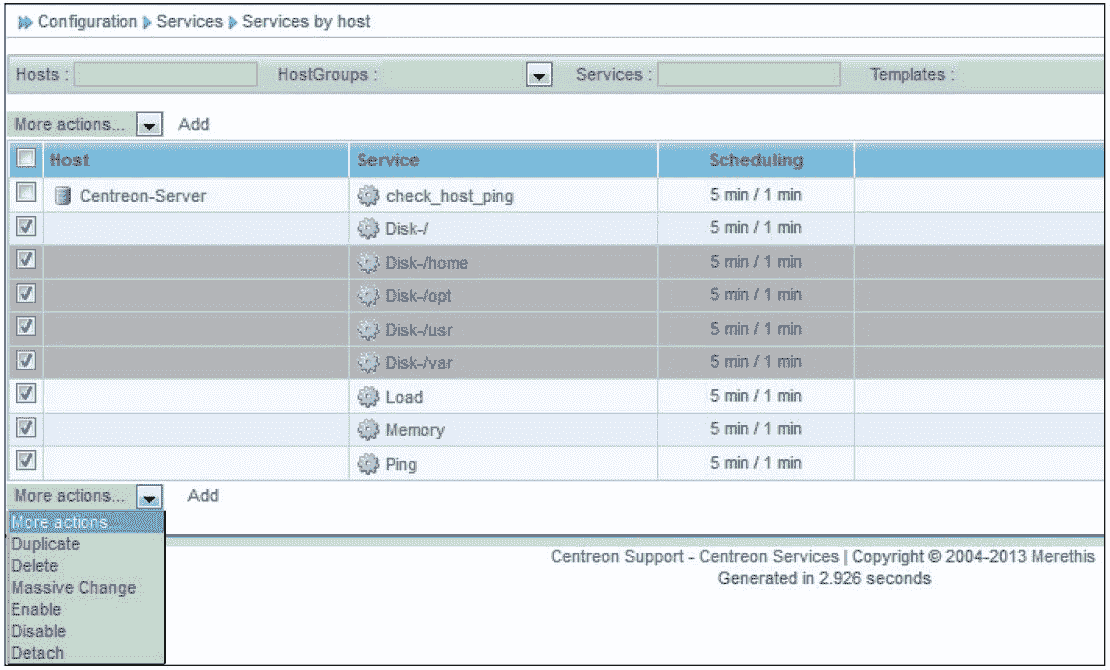The height and width of the screenshot is (670, 1110).
Task: Click the gear icon next to Disk-/opt
Action: [x=368, y=296]
